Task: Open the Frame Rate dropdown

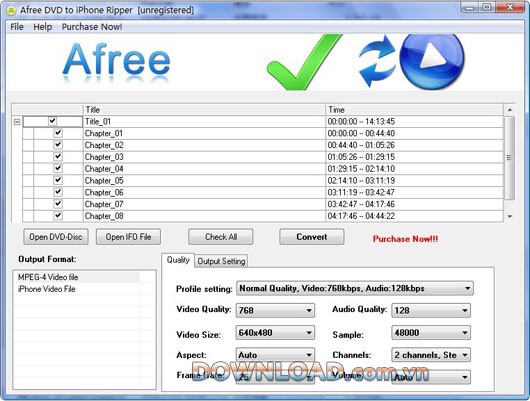Action: point(275,377)
